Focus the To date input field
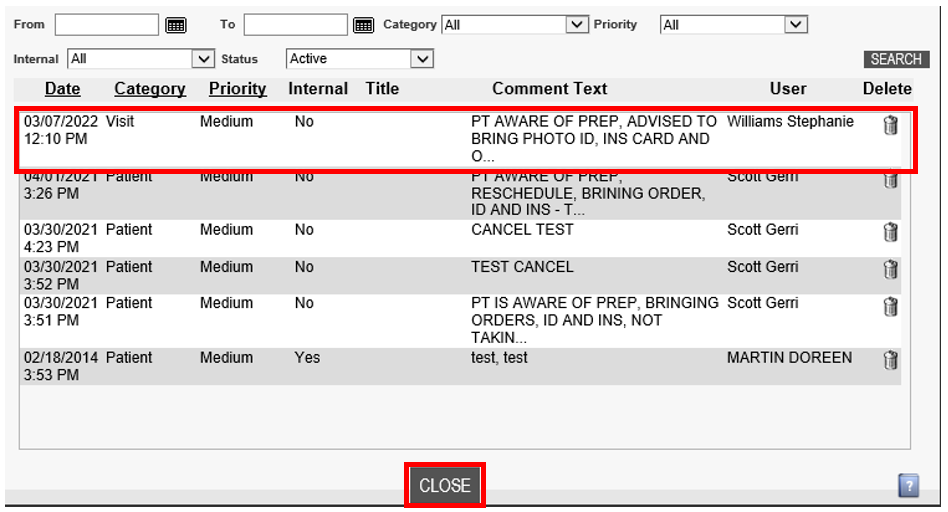 pos(296,25)
